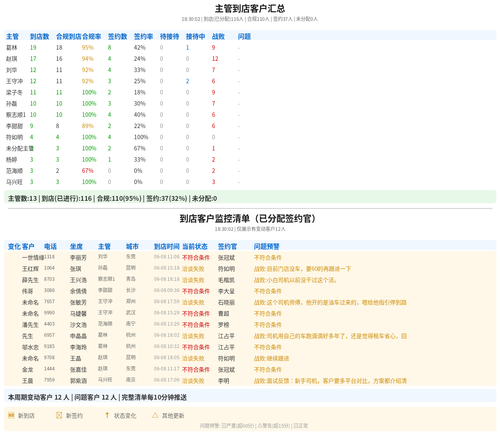
Task: Click the 坐席 column header
Action: tap(76, 246)
